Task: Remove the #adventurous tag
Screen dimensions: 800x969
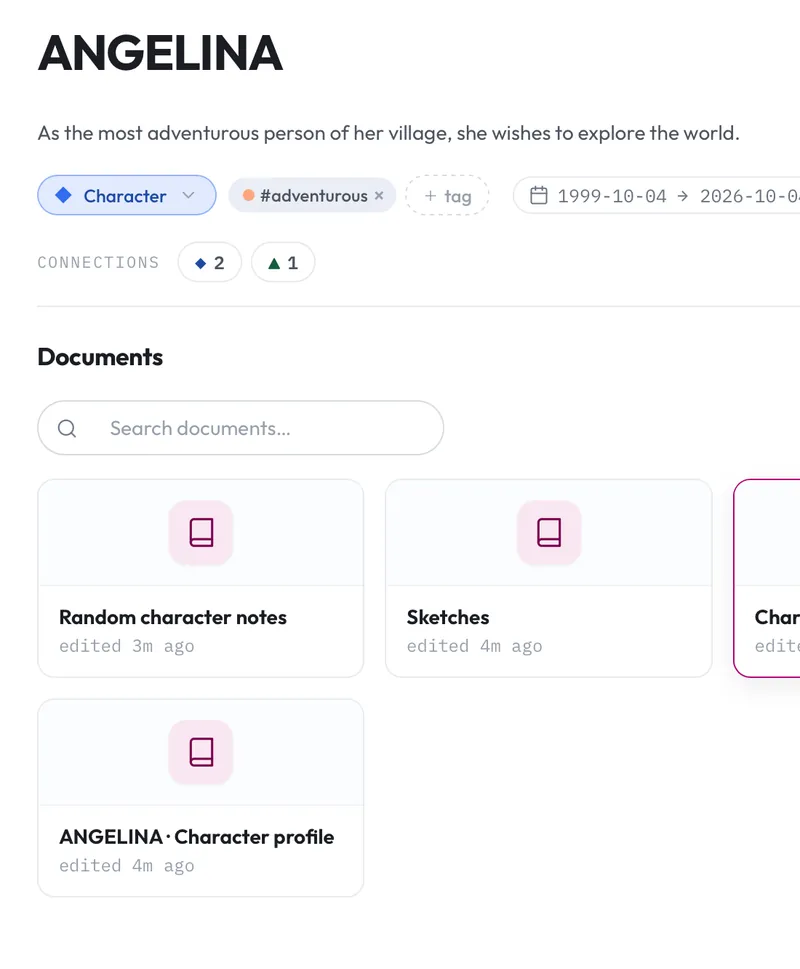Action: pos(379,195)
